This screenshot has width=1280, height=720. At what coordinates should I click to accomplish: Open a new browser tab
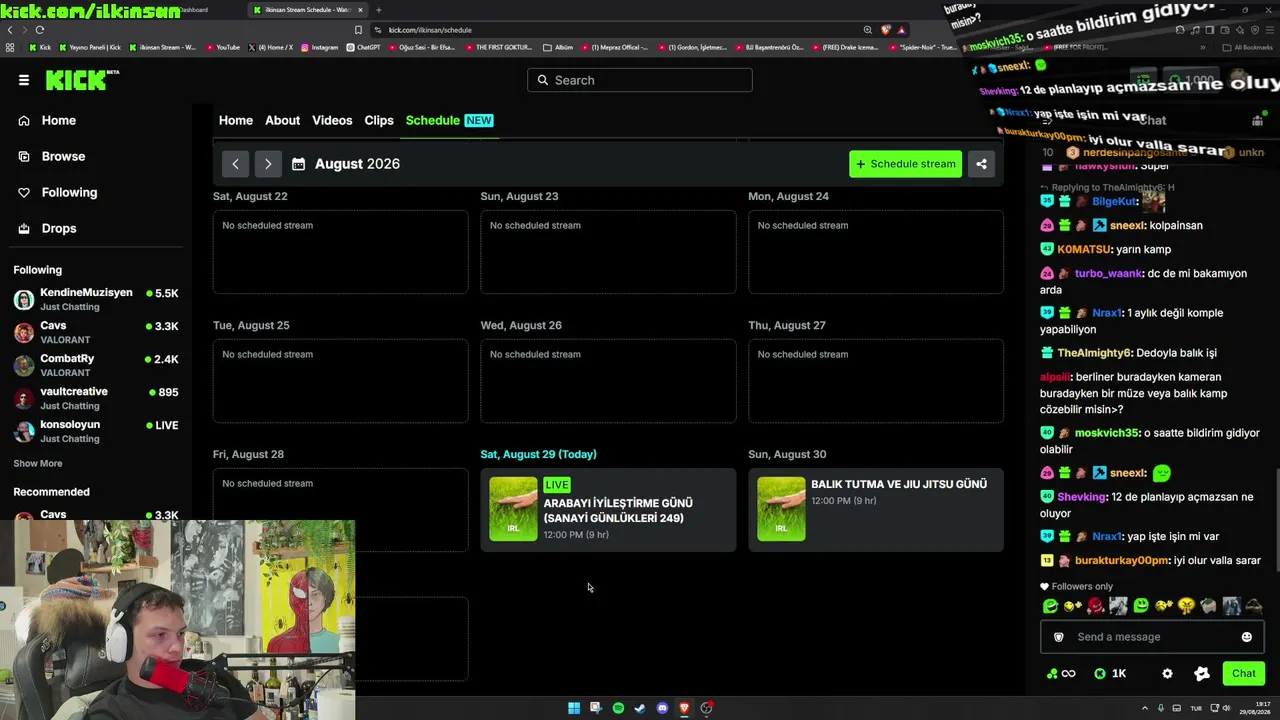tap(378, 10)
